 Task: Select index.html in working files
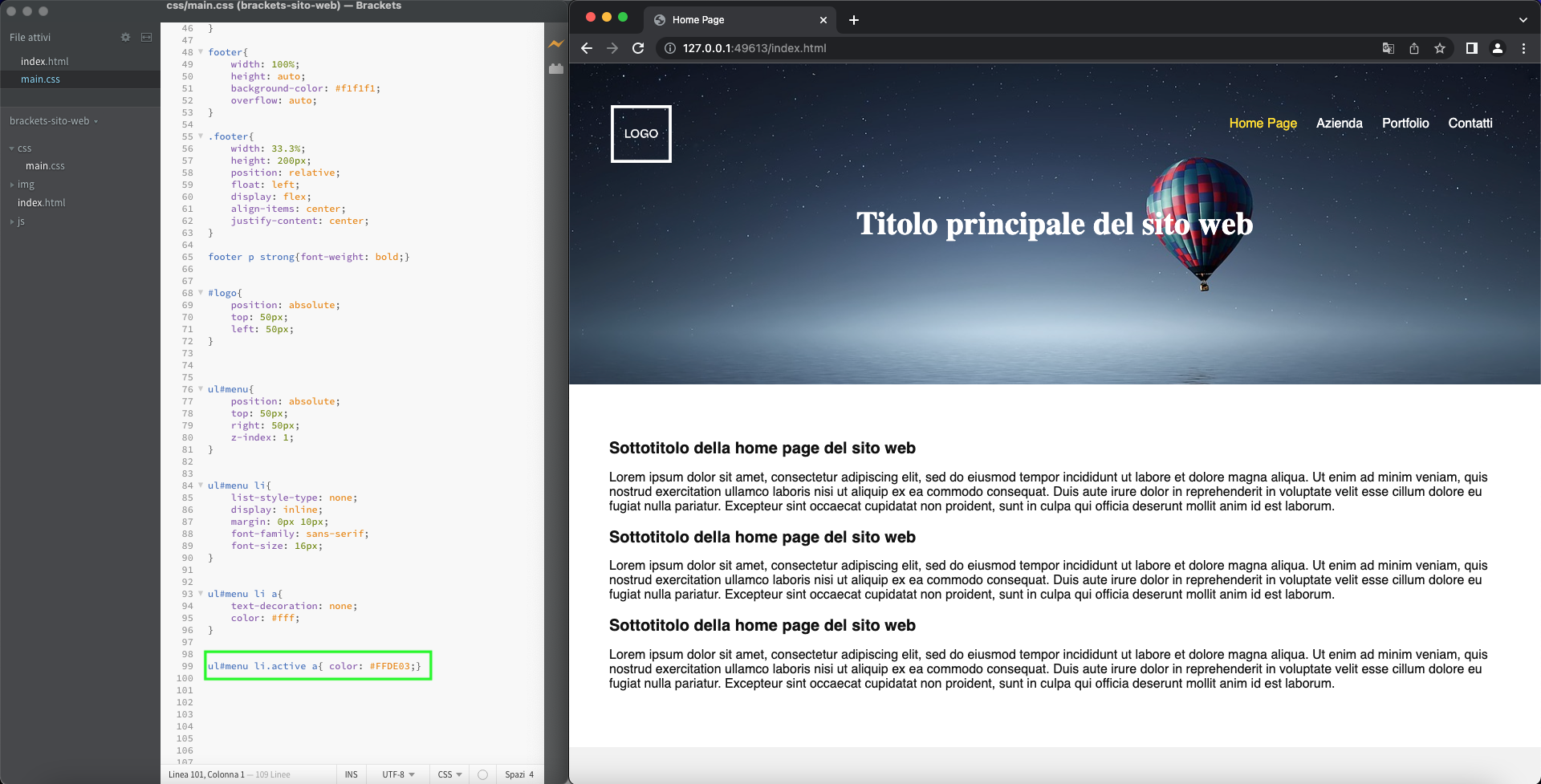(x=45, y=62)
